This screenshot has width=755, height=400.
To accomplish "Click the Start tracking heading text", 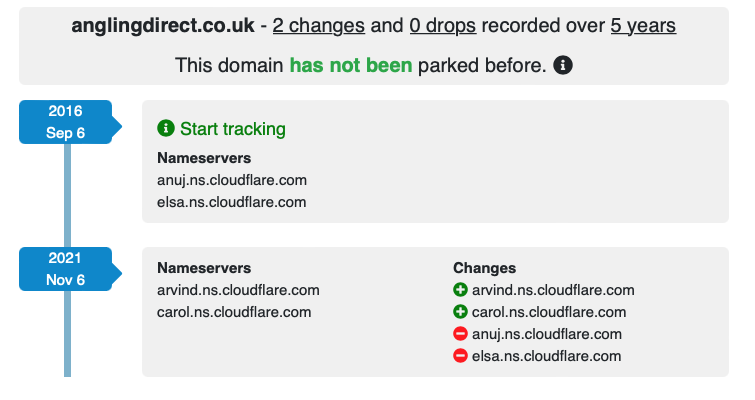I will pyautogui.click(x=233, y=129).
